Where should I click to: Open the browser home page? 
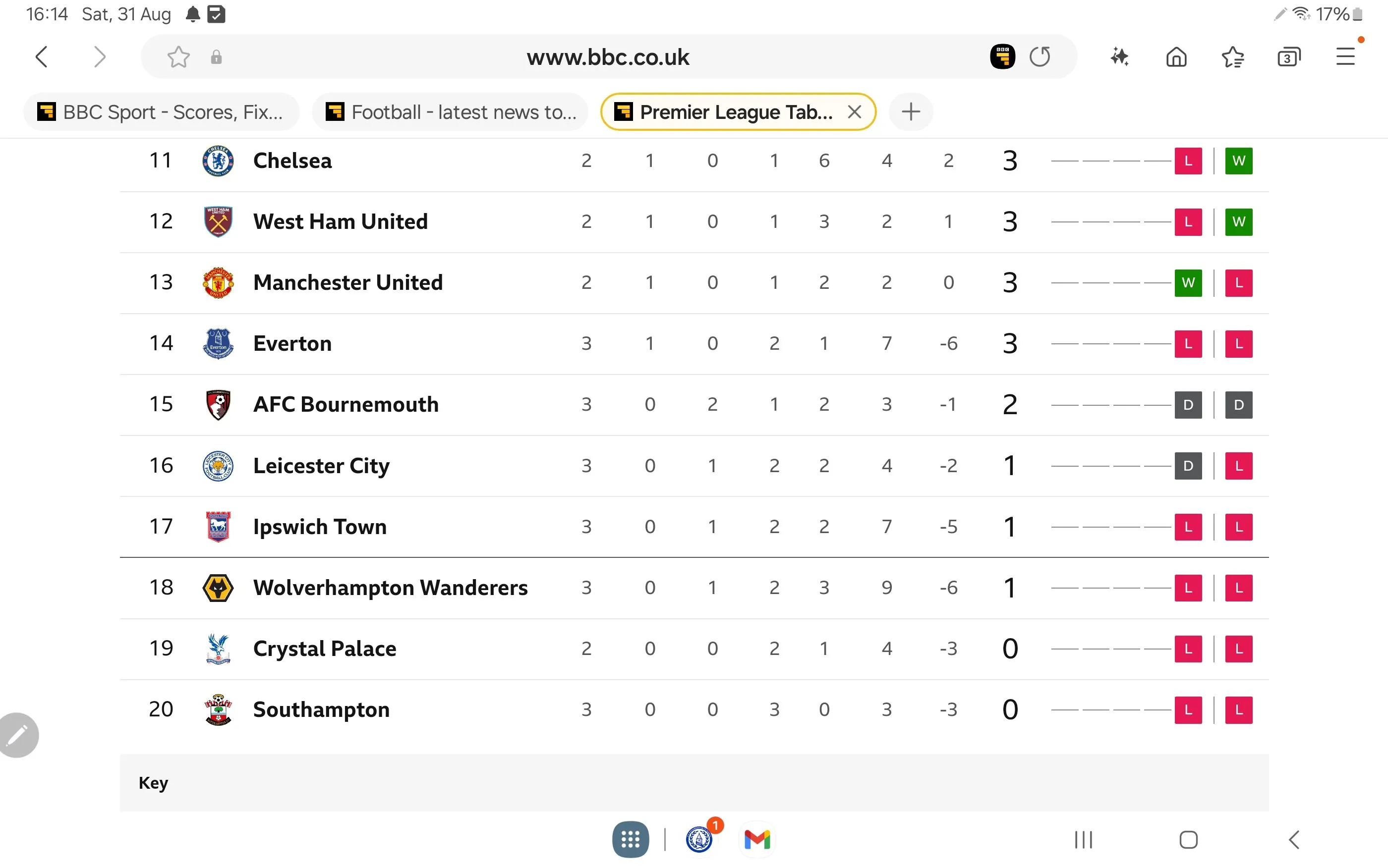1176,57
